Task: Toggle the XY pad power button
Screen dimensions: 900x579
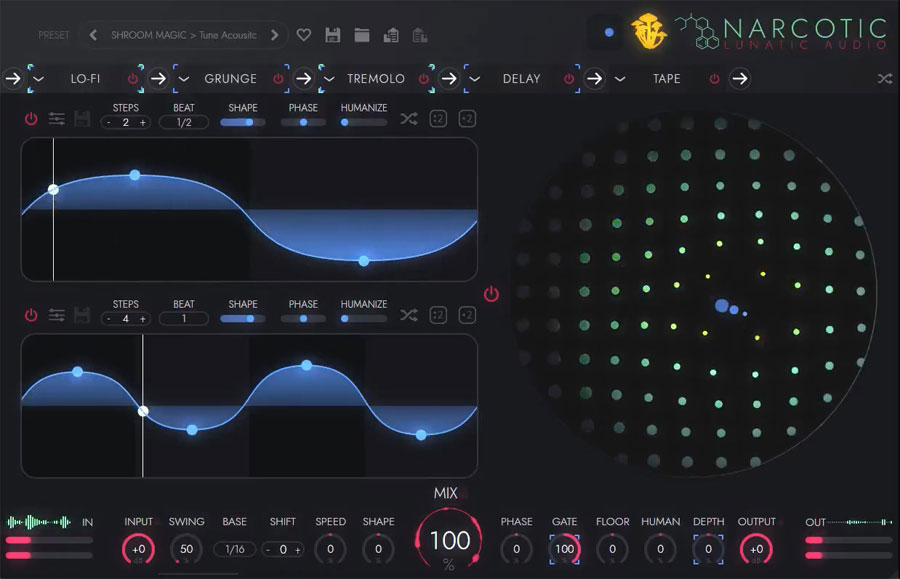Action: click(491, 294)
